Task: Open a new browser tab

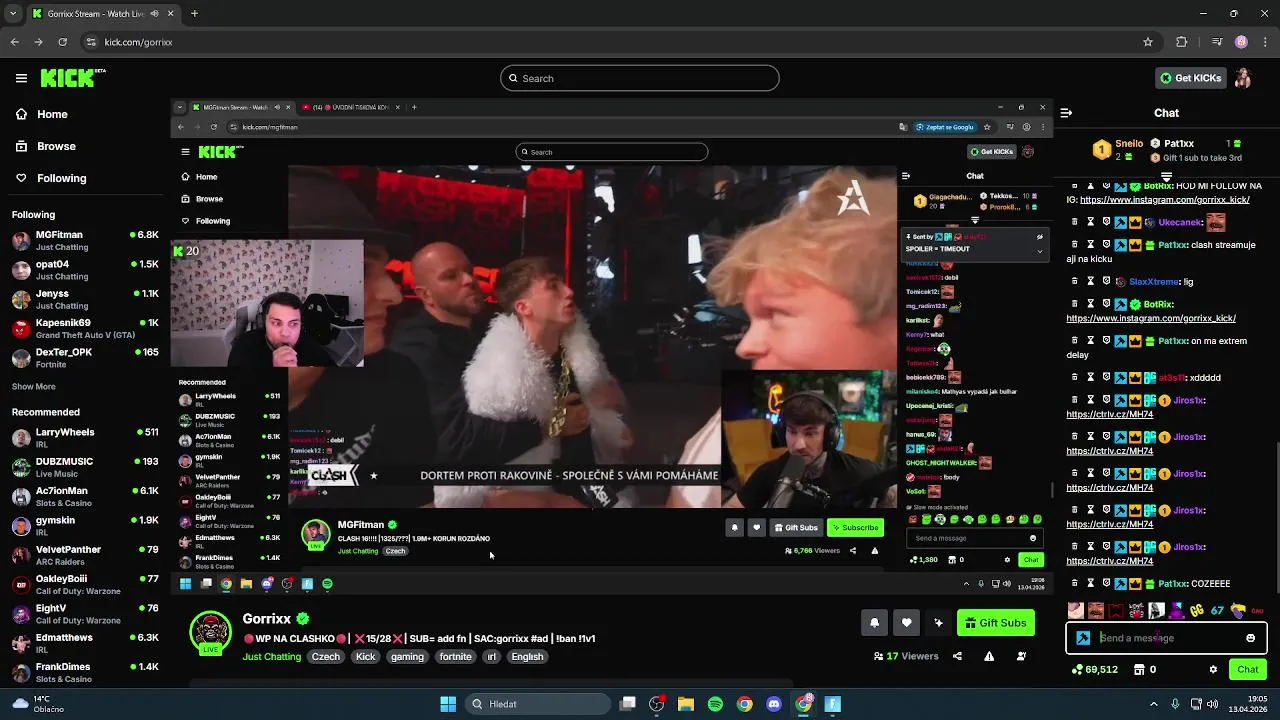Action: pos(194,14)
